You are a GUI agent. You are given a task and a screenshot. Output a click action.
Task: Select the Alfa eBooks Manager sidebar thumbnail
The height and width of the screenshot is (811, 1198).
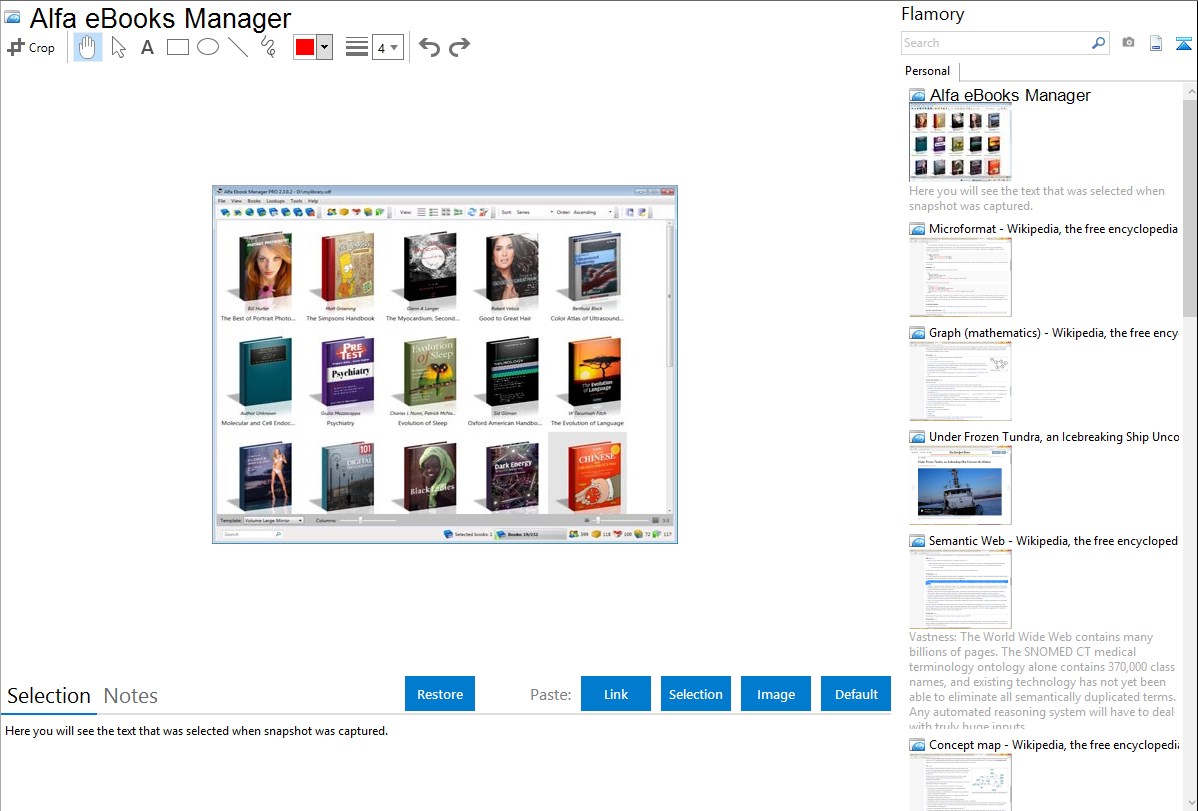tap(960, 142)
